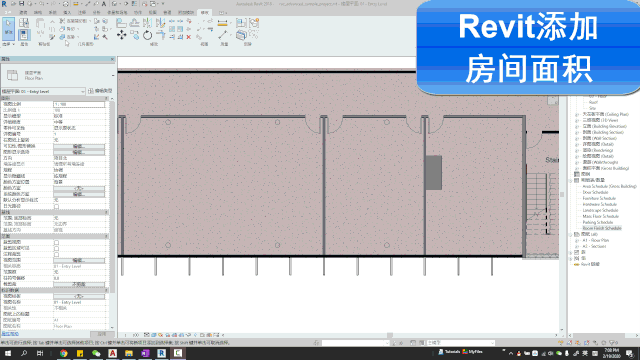
Task: Select A1 - Floor Plan sheet in browser
Action: pyautogui.click(x=596, y=240)
